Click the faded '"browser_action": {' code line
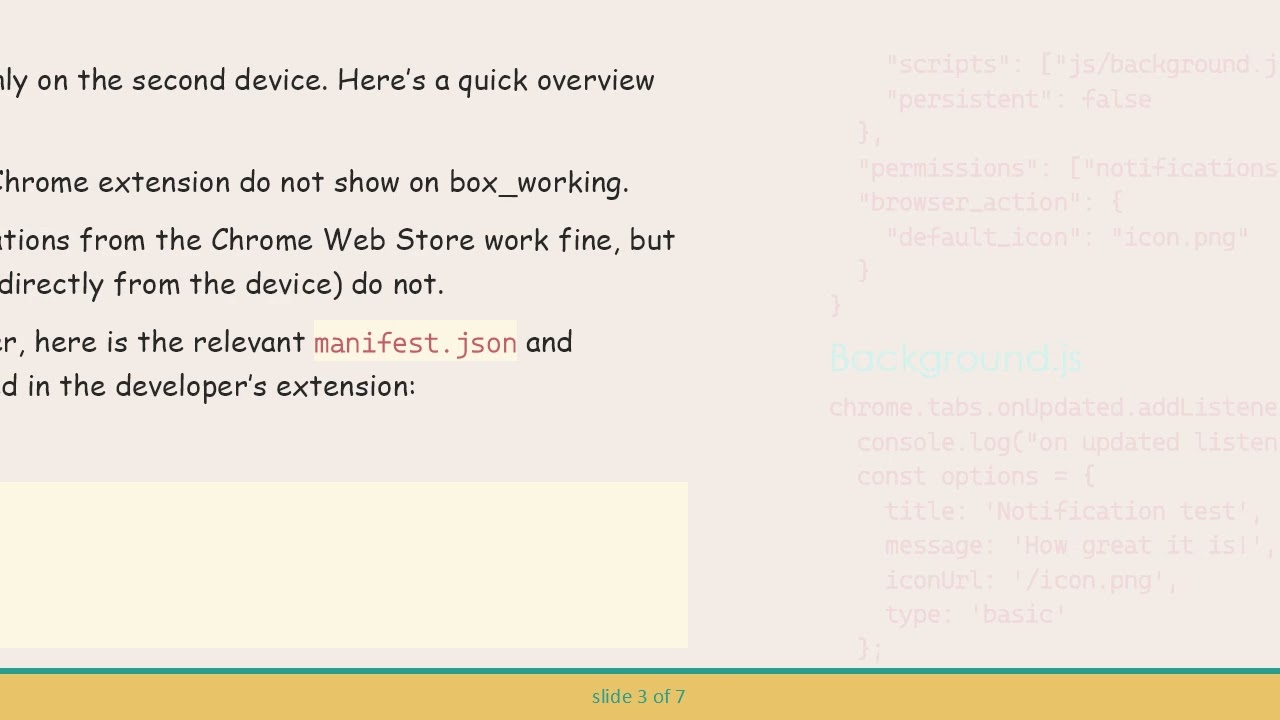Image resolution: width=1280 pixels, height=720 pixels. click(990, 203)
